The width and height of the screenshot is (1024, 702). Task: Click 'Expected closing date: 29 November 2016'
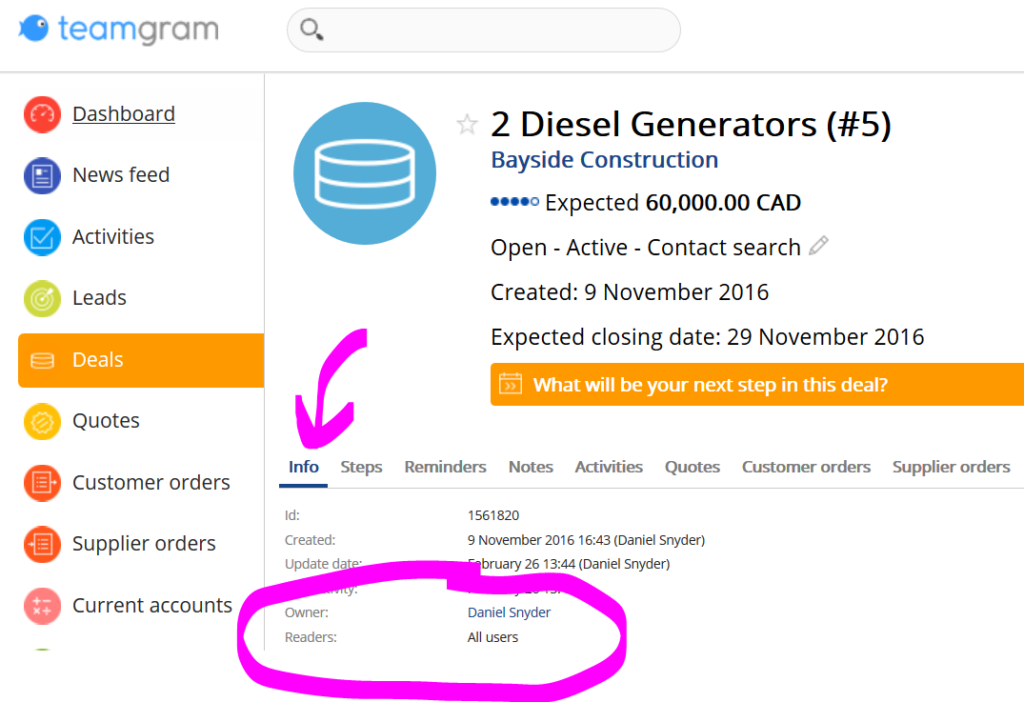707,337
